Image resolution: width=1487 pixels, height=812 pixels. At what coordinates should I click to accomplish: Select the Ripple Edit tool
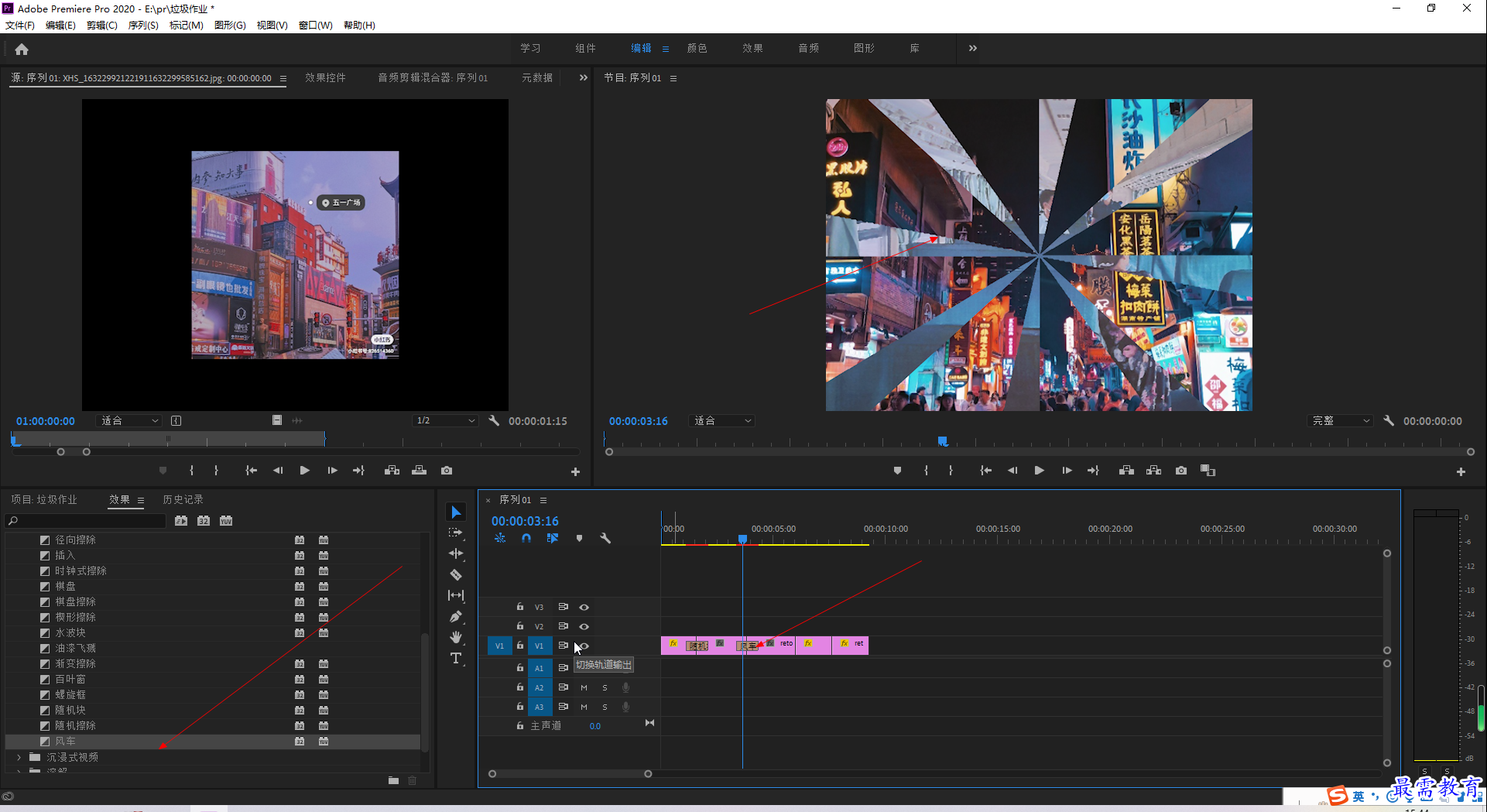[x=456, y=553]
